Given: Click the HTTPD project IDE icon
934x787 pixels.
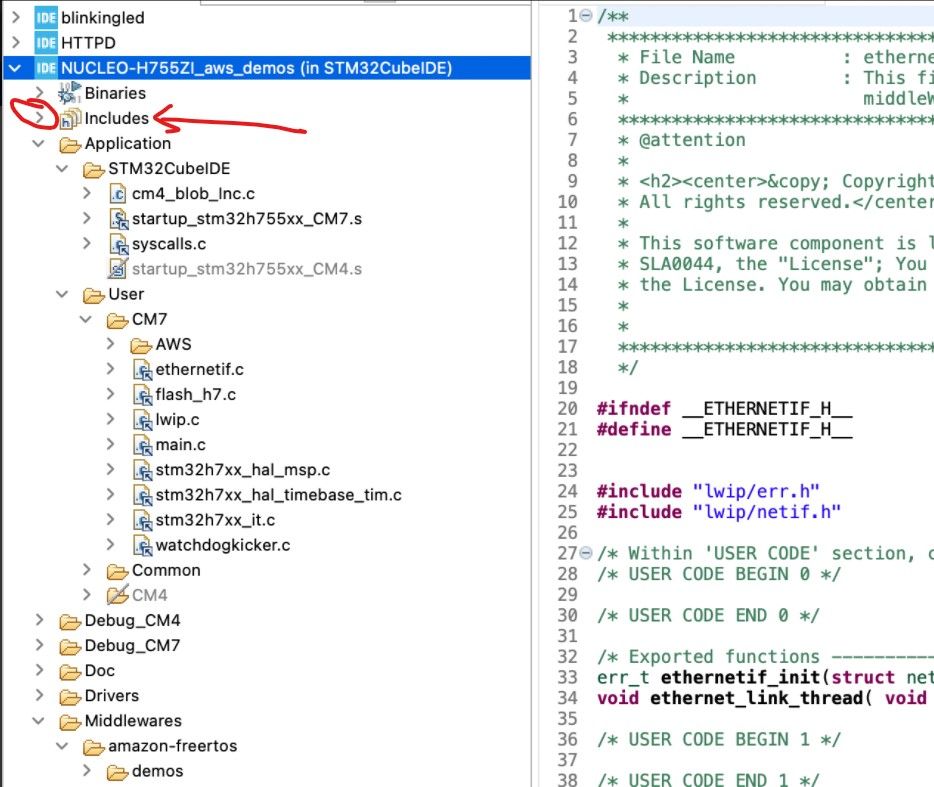Looking at the screenshot, I should [x=46, y=43].
